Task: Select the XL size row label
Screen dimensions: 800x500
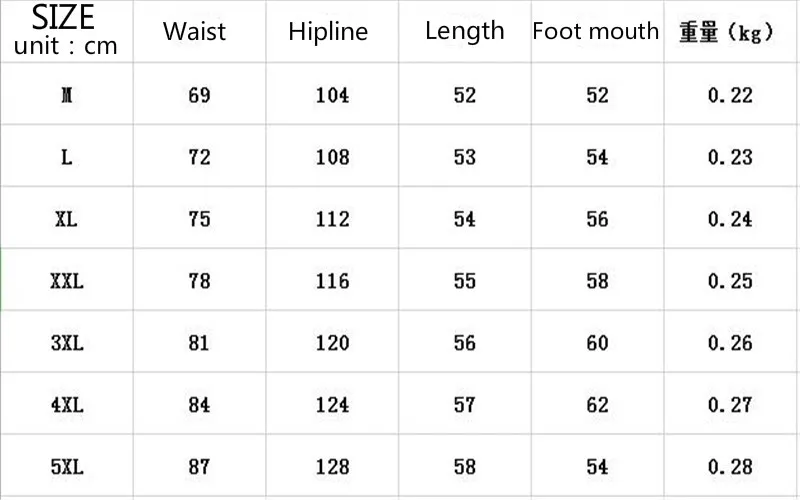Action: coord(66,219)
